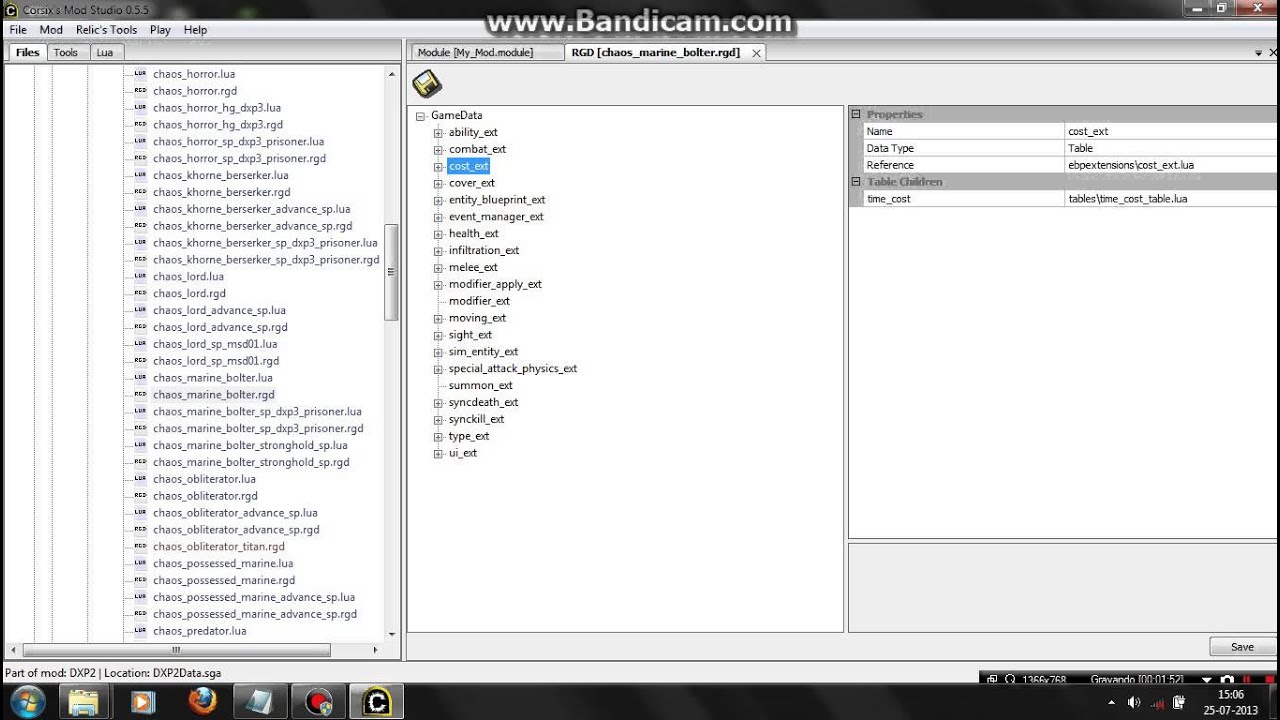Expand the ui_ext tree node
This screenshot has height=720, width=1280.
(438, 454)
